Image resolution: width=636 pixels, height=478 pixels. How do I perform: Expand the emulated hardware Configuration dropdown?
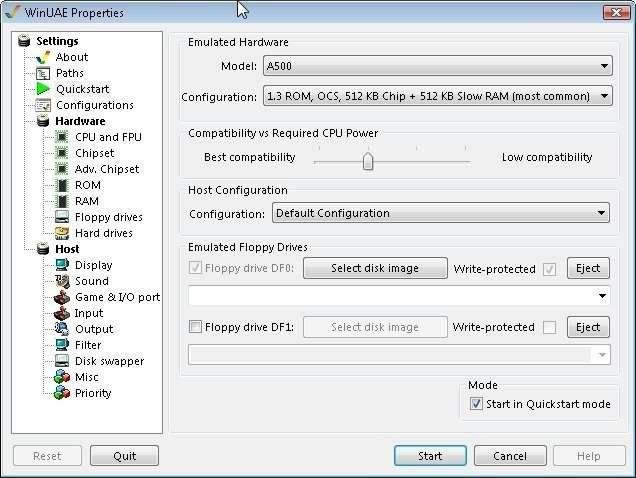click(x=437, y=97)
